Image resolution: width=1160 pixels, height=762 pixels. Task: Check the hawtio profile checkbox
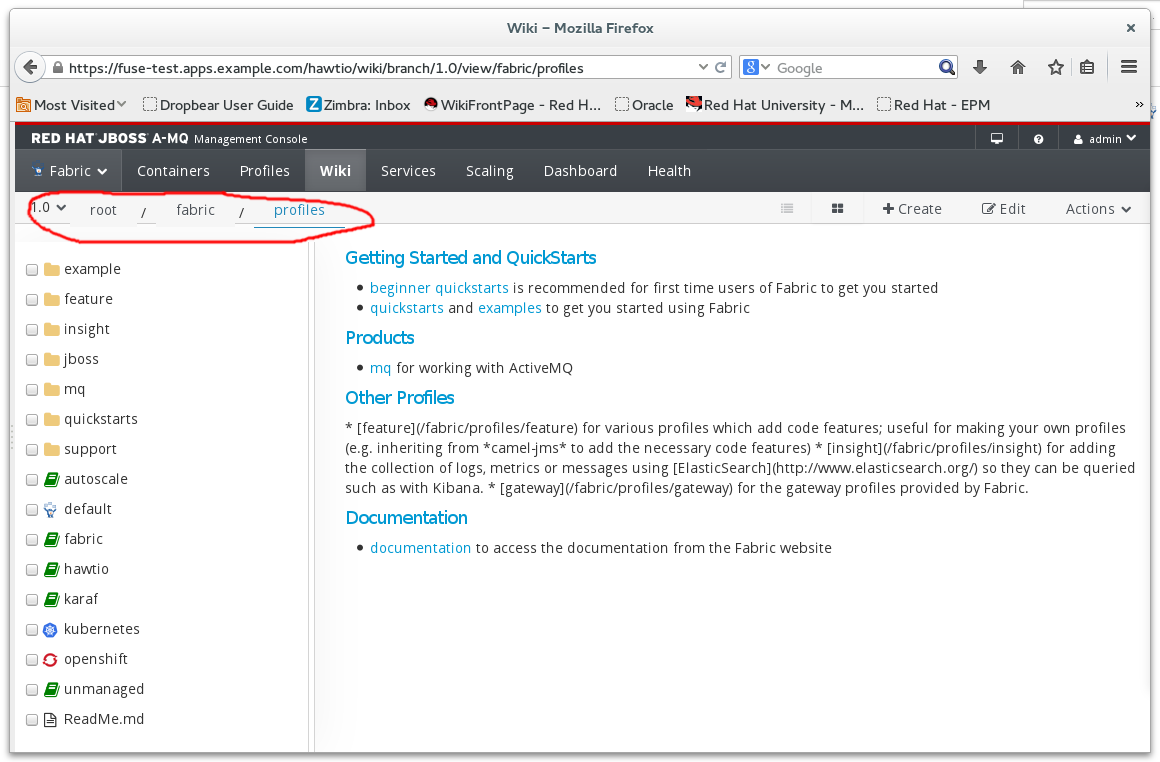tap(32, 570)
